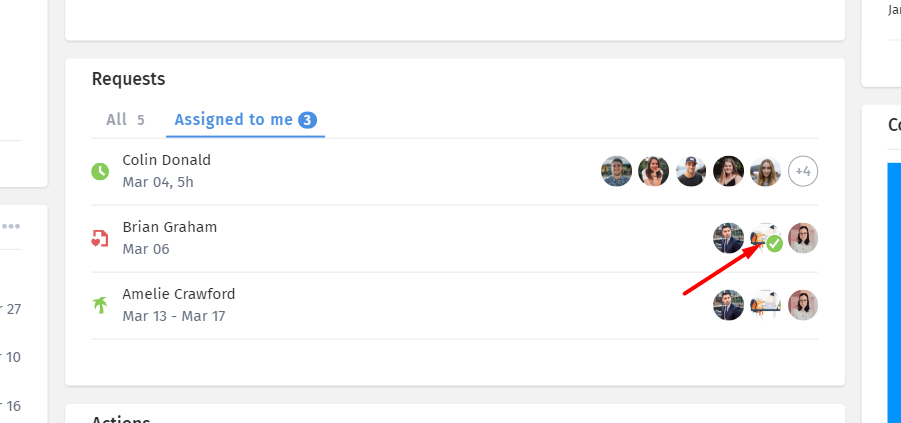Click the man with cap avatar in Colin Donald's row
The image size is (901, 423).
click(x=691, y=171)
